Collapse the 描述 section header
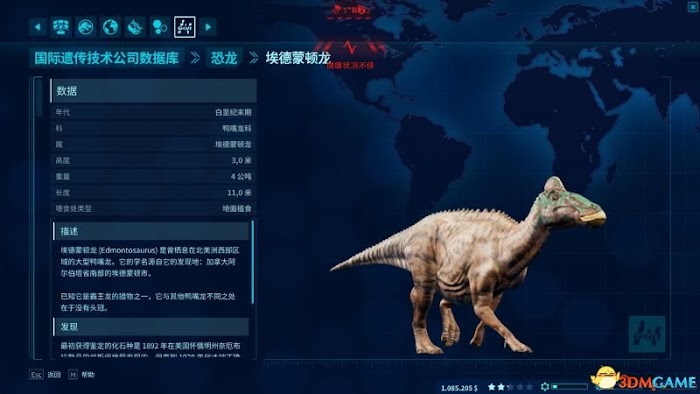 point(151,231)
